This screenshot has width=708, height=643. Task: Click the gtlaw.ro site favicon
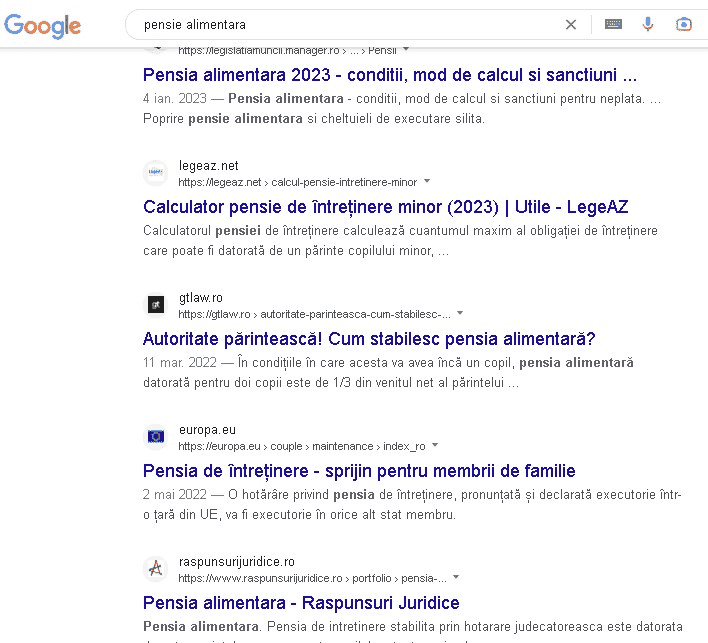coord(155,305)
